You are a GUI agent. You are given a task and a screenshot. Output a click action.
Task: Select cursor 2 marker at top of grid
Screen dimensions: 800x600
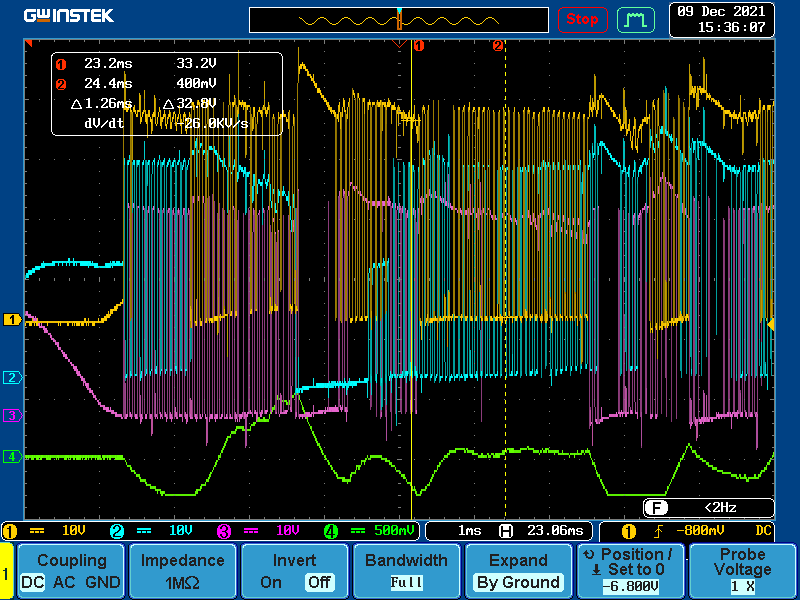pos(497,46)
